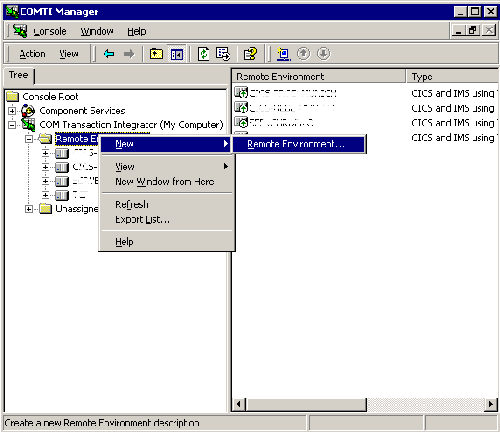Open the View submenu in context menu
Image resolution: width=500 pixels, height=432 pixels.
click(166, 166)
